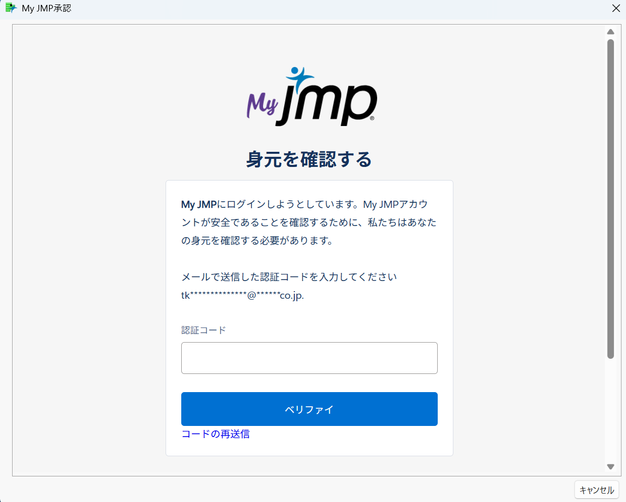Click the scrollbar down arrow
This screenshot has width=626, height=502.
pyautogui.click(x=610, y=466)
